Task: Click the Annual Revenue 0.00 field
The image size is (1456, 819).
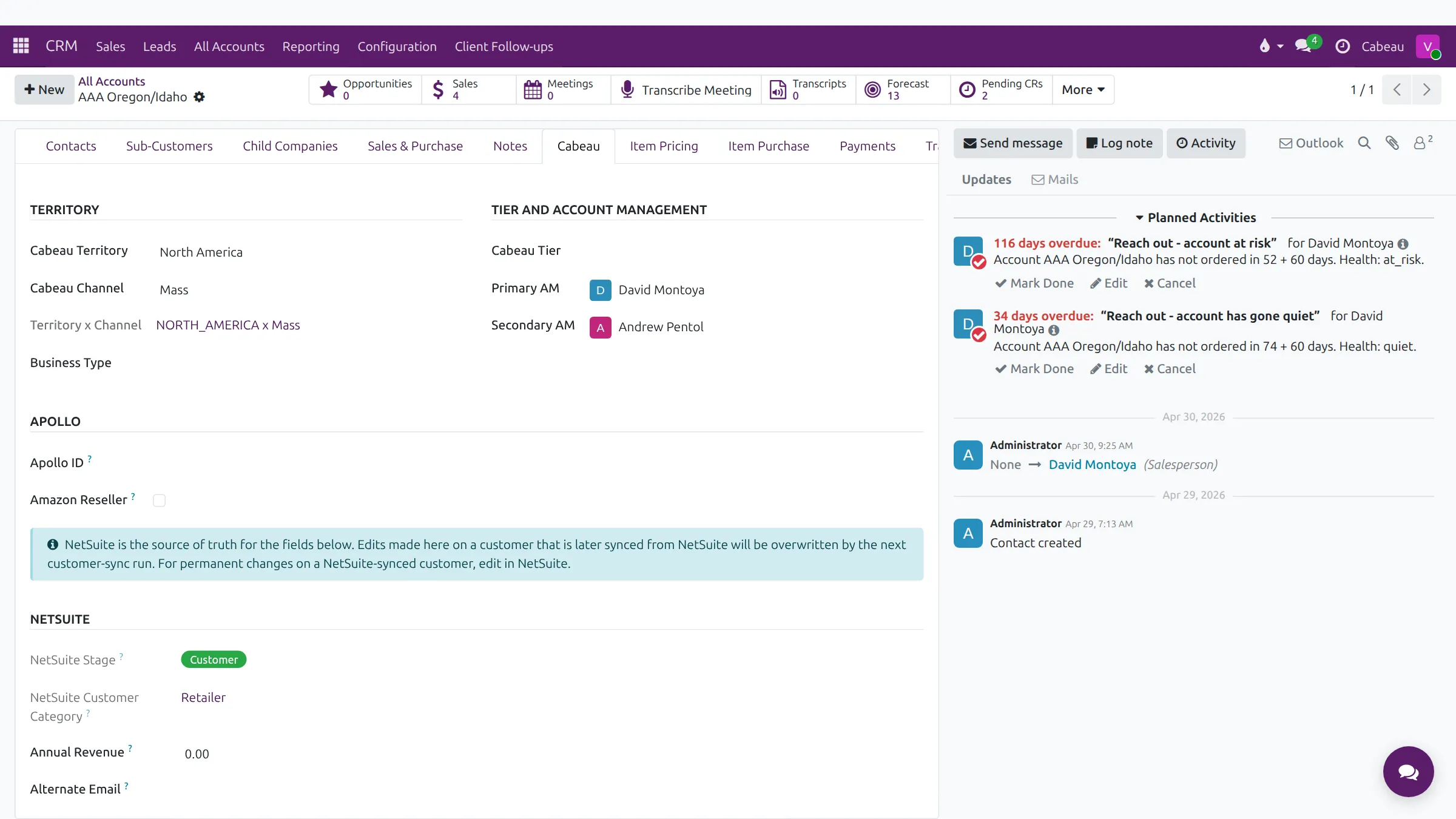Action: 552,754
